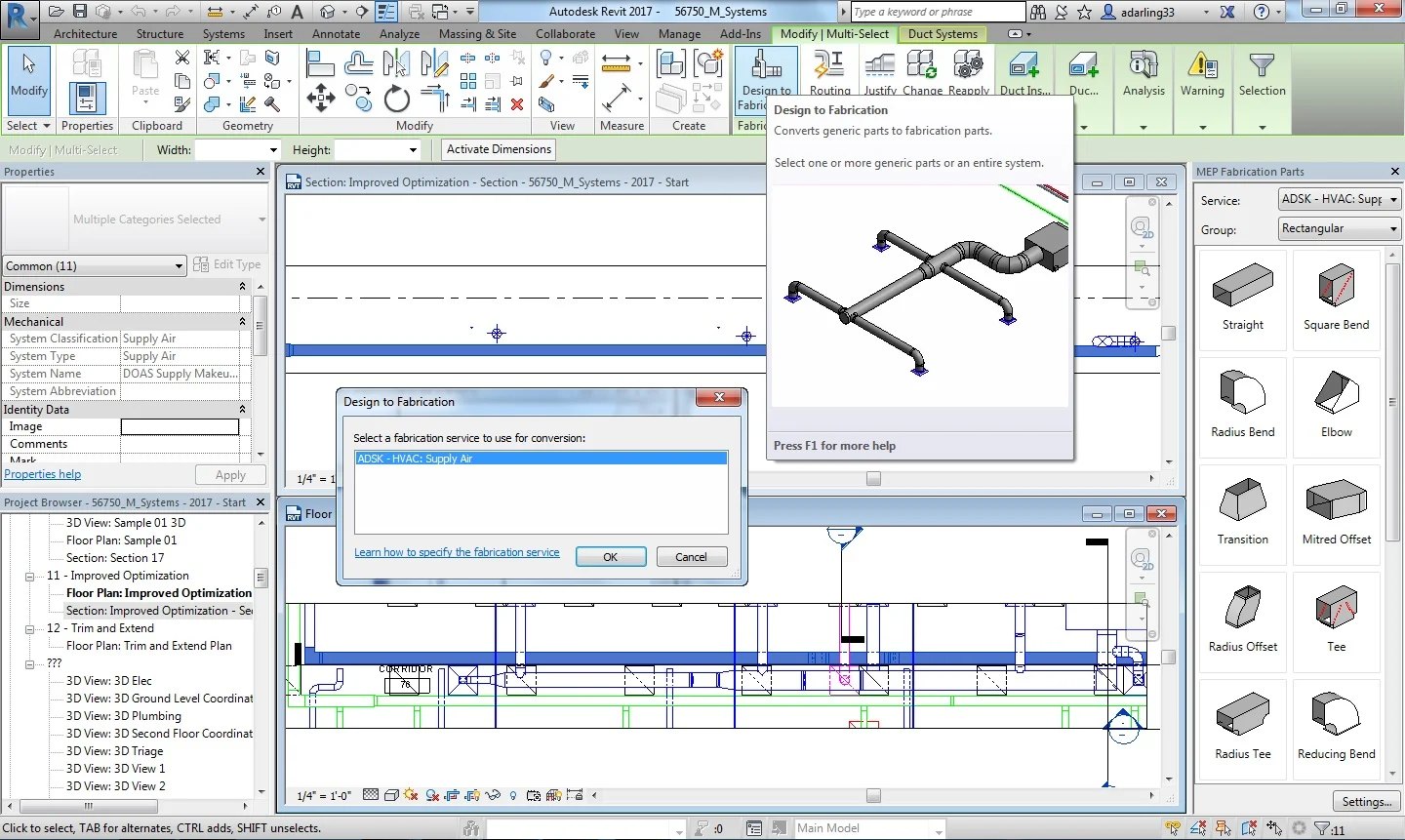Click the Design to Fabrication button
Screen dimensions: 1405x840
click(x=766, y=82)
